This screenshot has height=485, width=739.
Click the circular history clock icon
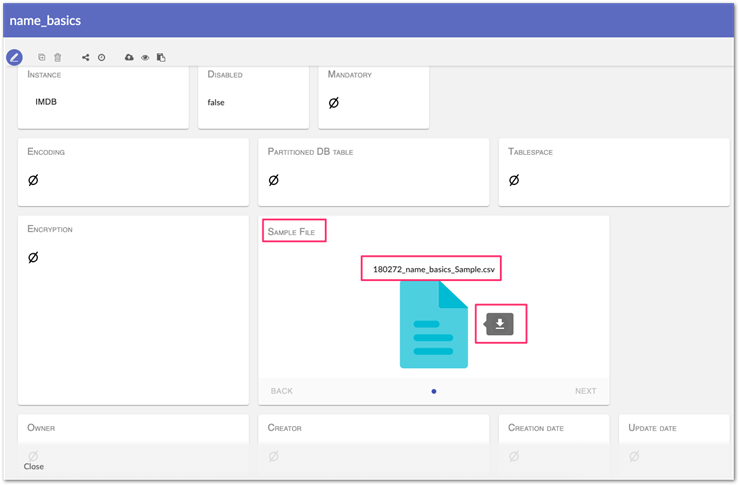101,58
